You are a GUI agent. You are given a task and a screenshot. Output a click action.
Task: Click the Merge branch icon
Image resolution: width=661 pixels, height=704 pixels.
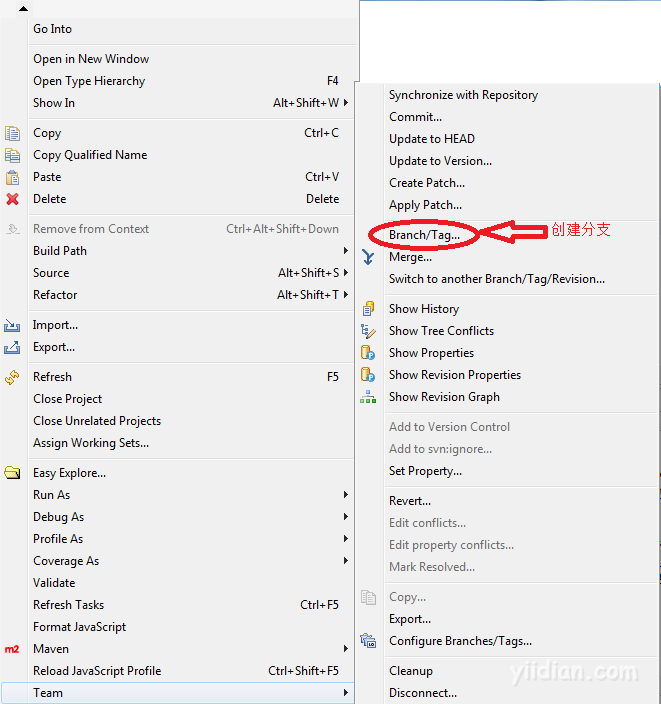368,257
